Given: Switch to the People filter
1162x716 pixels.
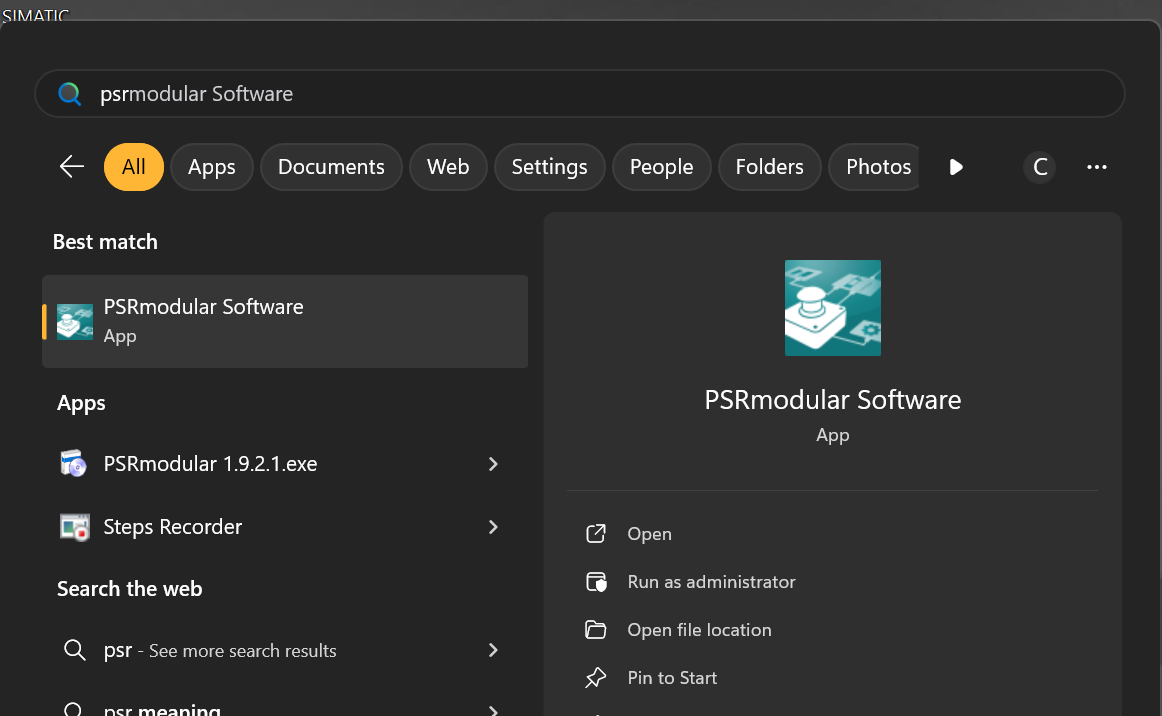Looking at the screenshot, I should pyautogui.click(x=661, y=167).
